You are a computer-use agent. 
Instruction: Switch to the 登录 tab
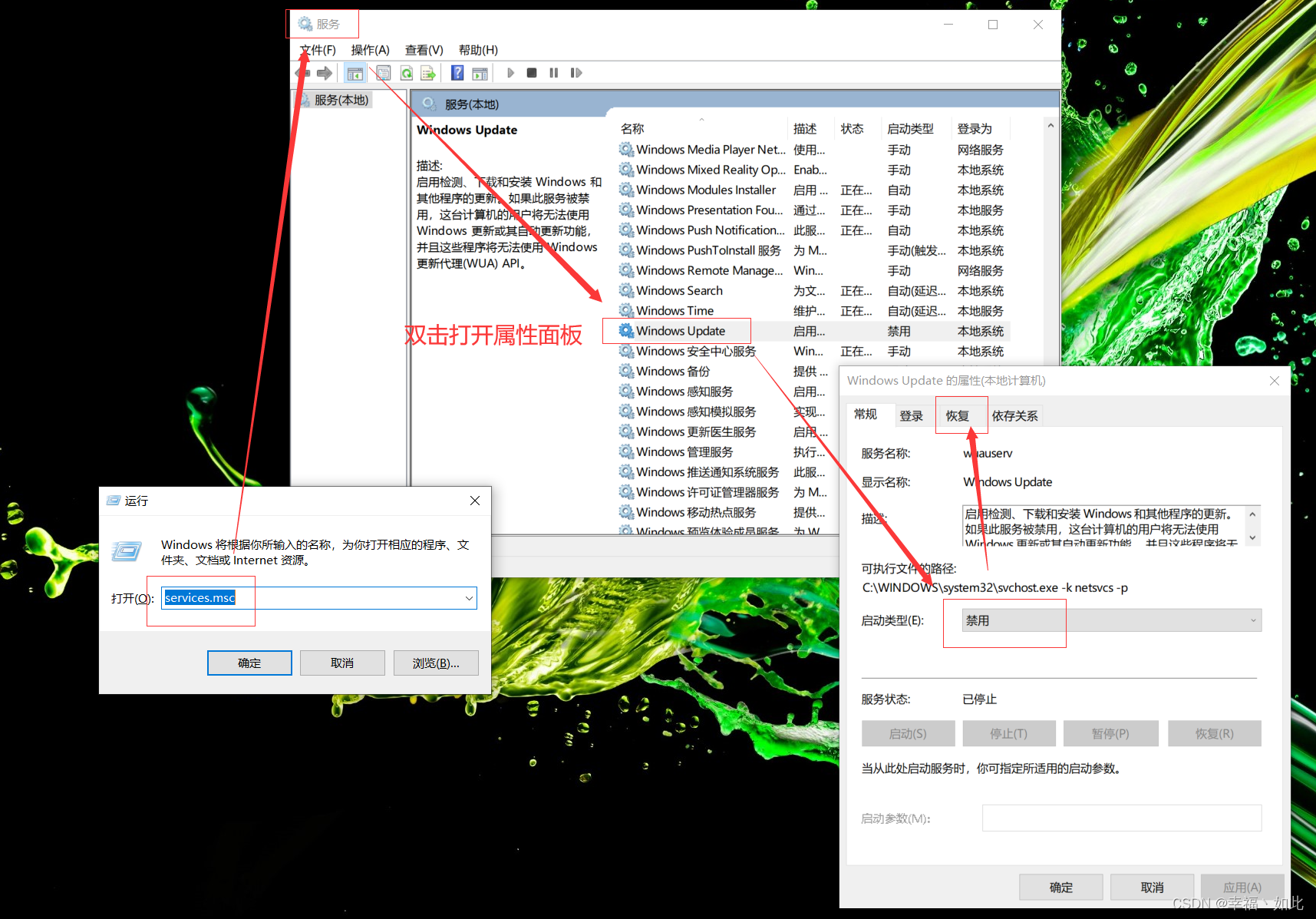(x=912, y=416)
